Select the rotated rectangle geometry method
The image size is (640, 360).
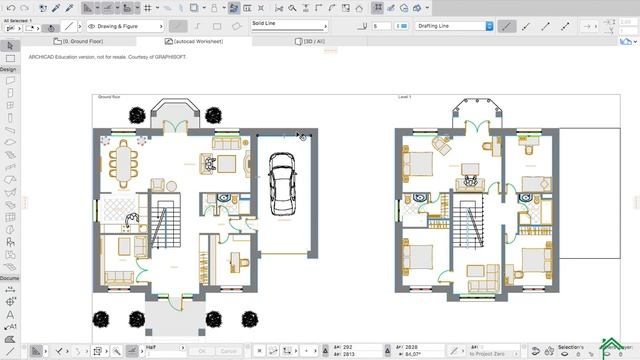(236, 26)
